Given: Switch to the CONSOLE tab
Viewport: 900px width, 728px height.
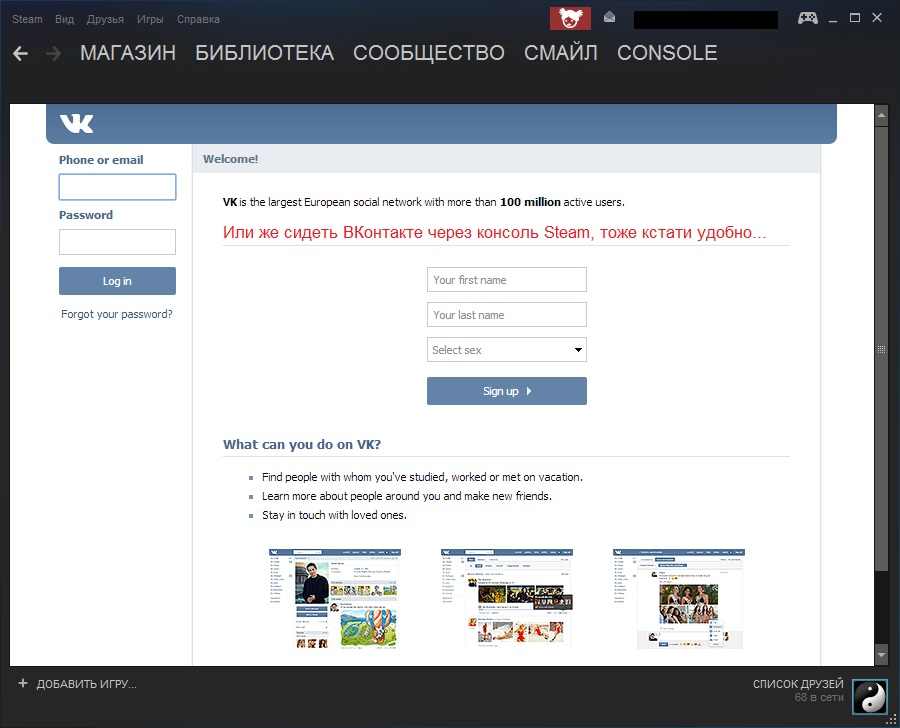Looking at the screenshot, I should pyautogui.click(x=667, y=53).
